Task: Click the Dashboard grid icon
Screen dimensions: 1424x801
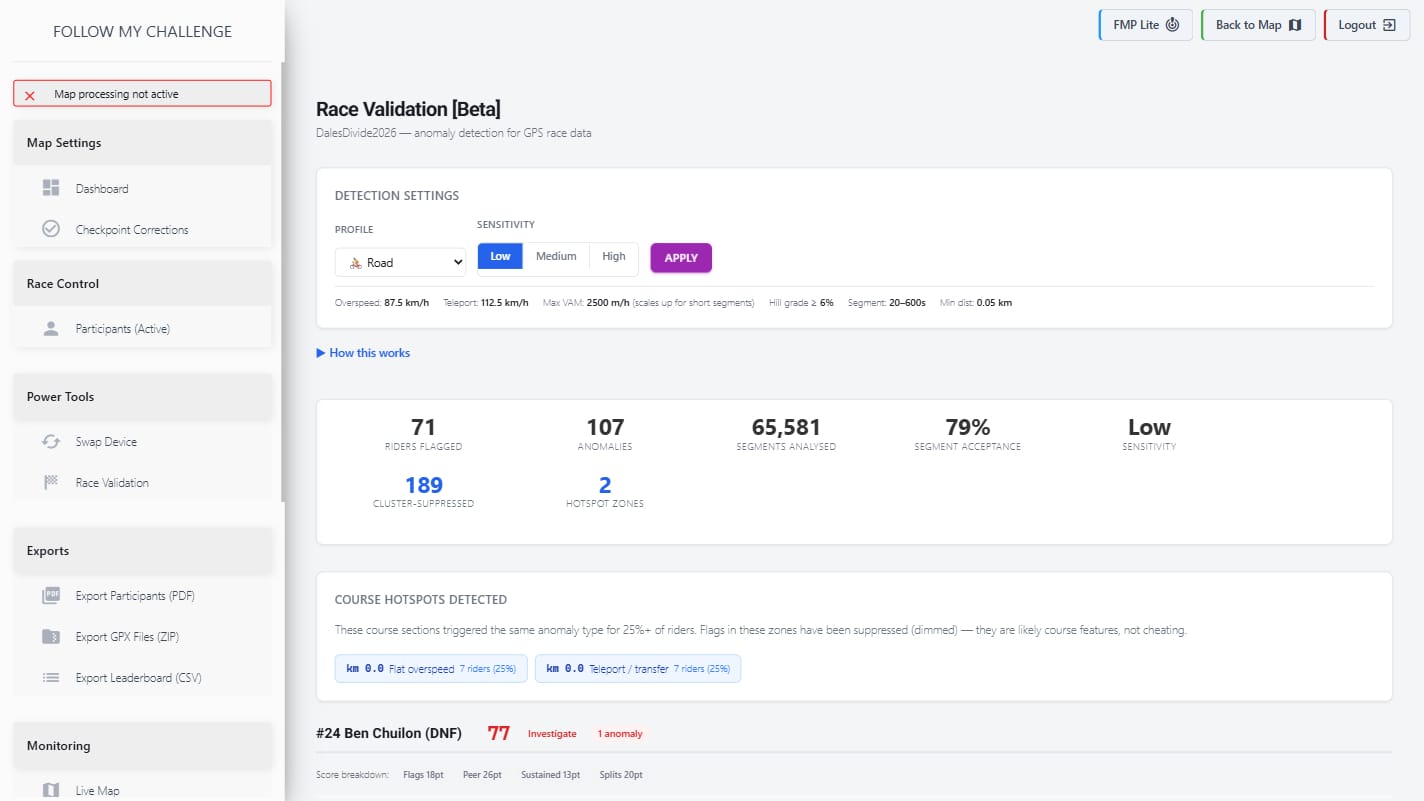Action: pyautogui.click(x=51, y=188)
